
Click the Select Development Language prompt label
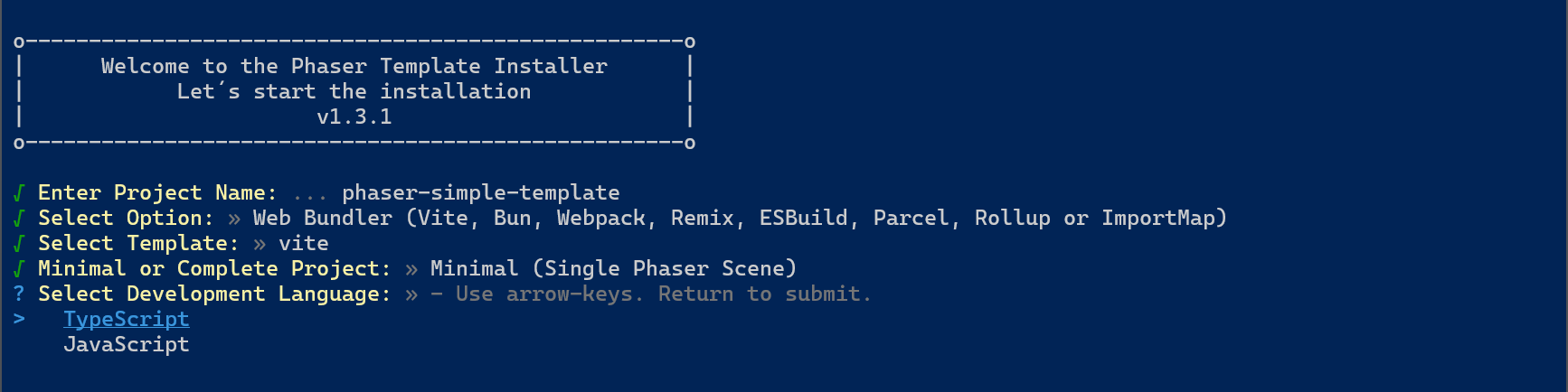coord(214,294)
